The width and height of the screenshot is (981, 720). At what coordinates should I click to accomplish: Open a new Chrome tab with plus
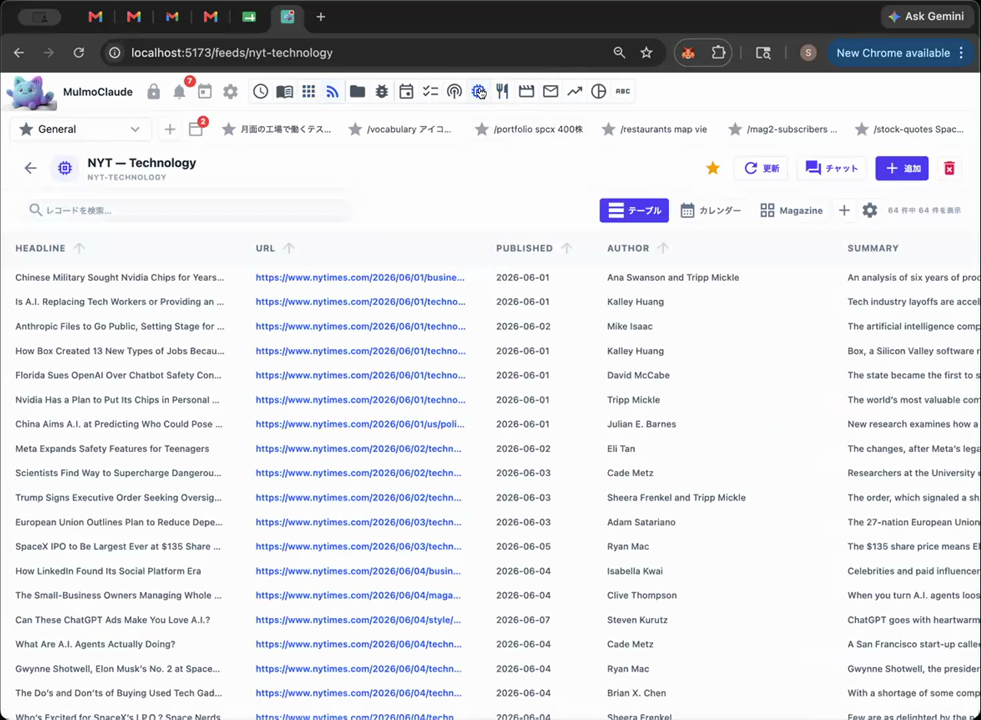point(320,17)
